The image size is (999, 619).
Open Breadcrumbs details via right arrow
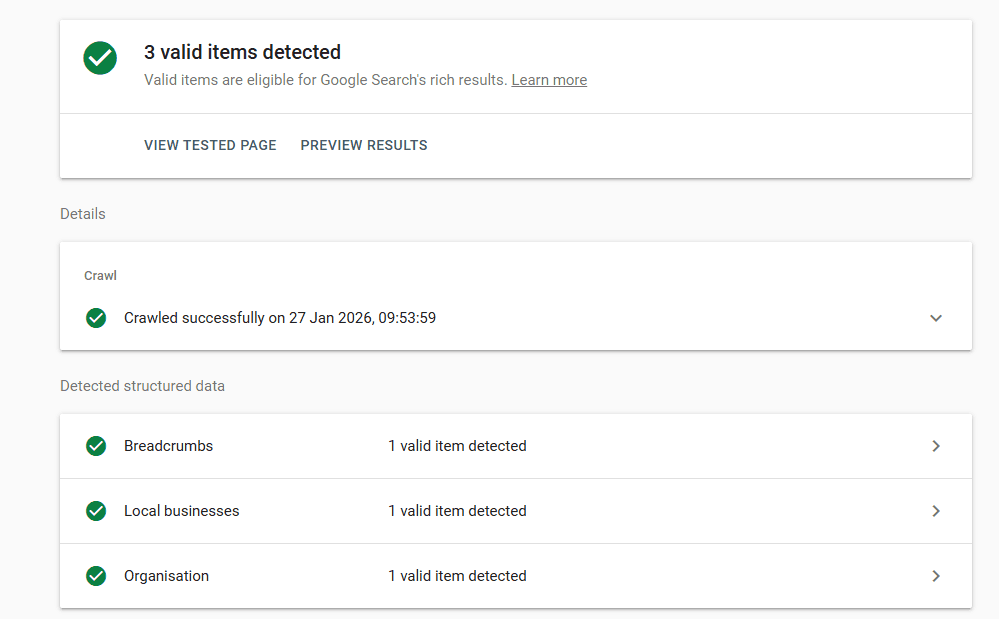pyautogui.click(x=936, y=446)
